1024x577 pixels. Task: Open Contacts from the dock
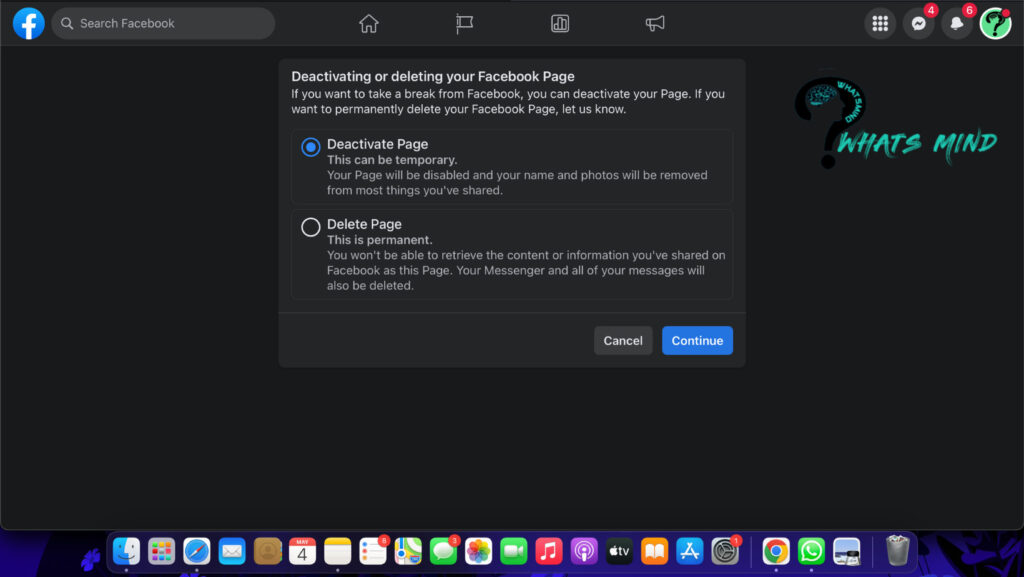pyautogui.click(x=267, y=552)
